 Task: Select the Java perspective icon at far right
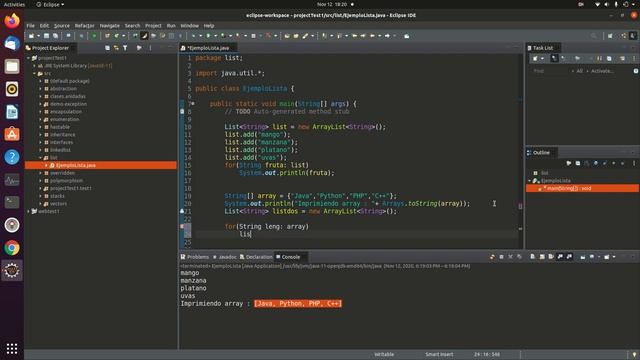click(633, 36)
